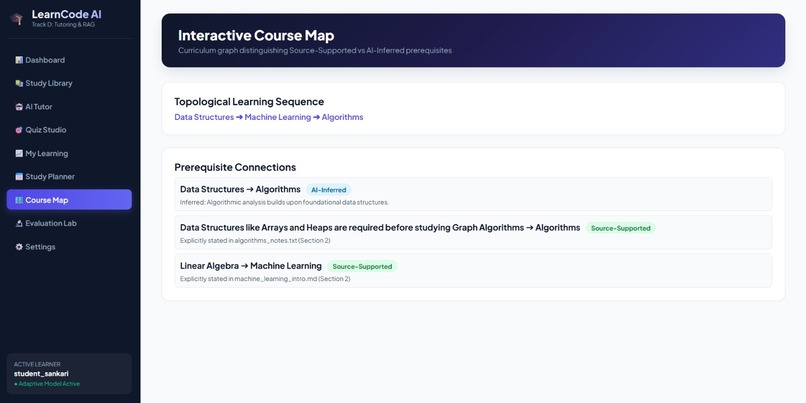Viewport: 806px width, 403px height.
Task: Click the Prerequisite Connections heading
Action: click(235, 168)
